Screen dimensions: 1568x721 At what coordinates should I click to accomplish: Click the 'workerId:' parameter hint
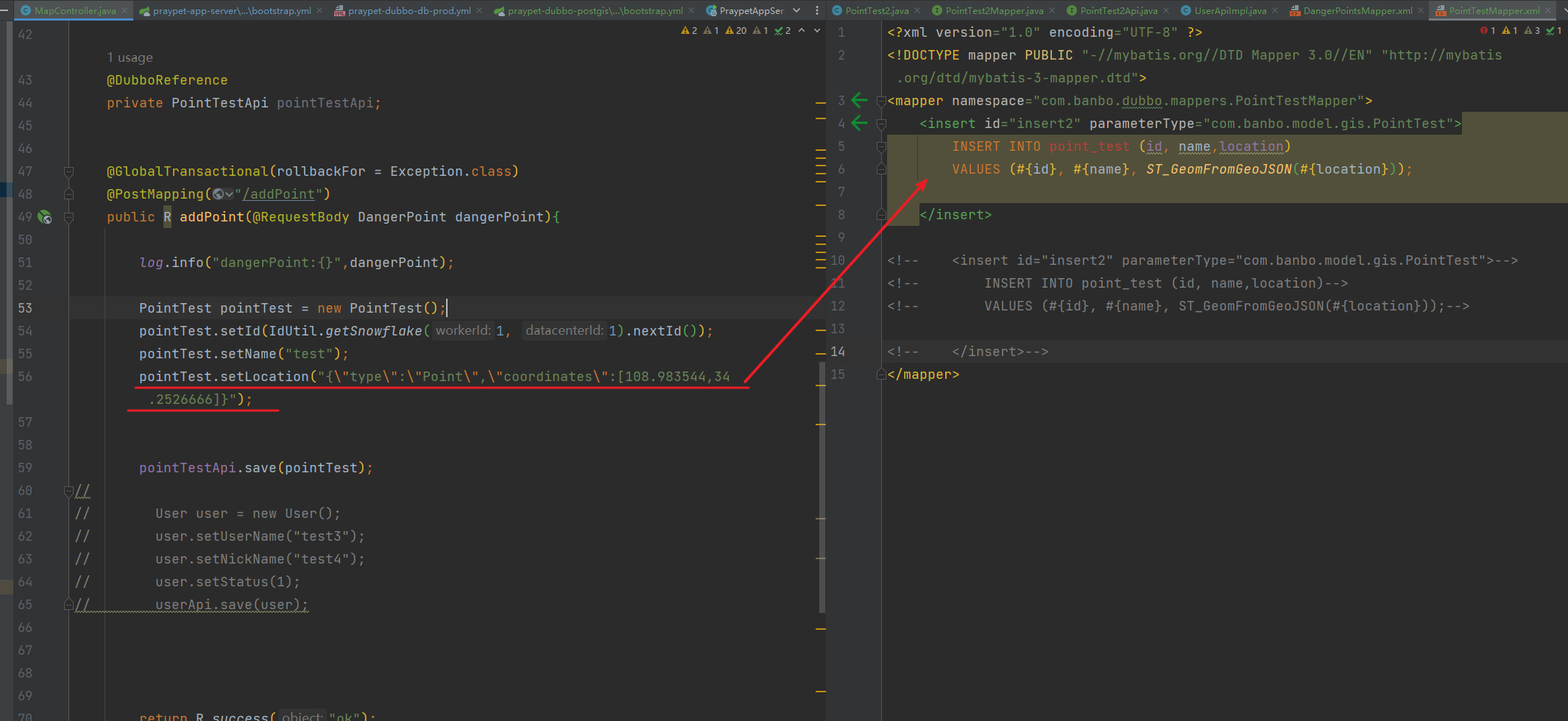[463, 330]
